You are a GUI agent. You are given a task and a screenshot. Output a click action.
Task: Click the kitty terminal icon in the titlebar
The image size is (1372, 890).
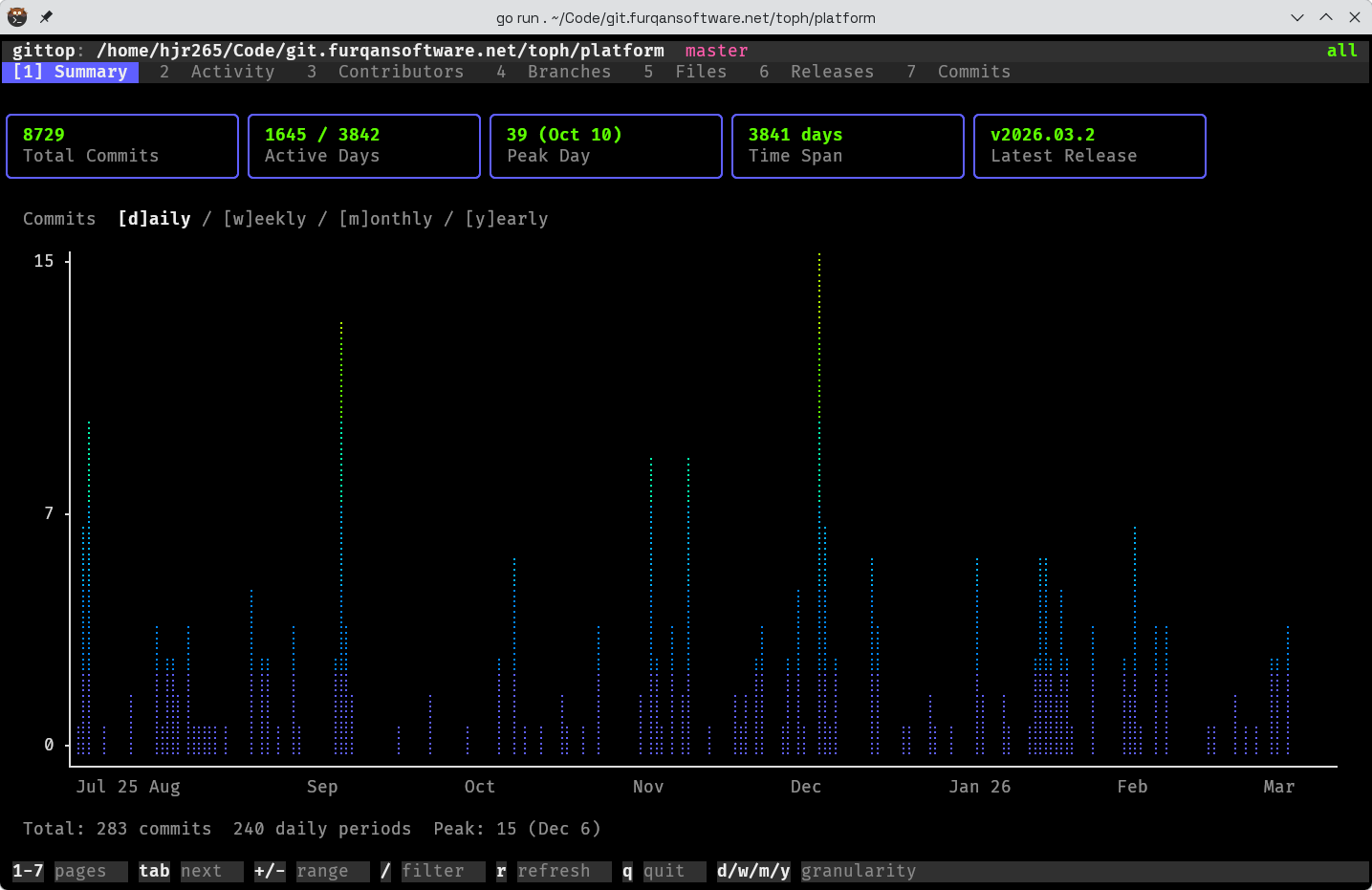(x=16, y=16)
